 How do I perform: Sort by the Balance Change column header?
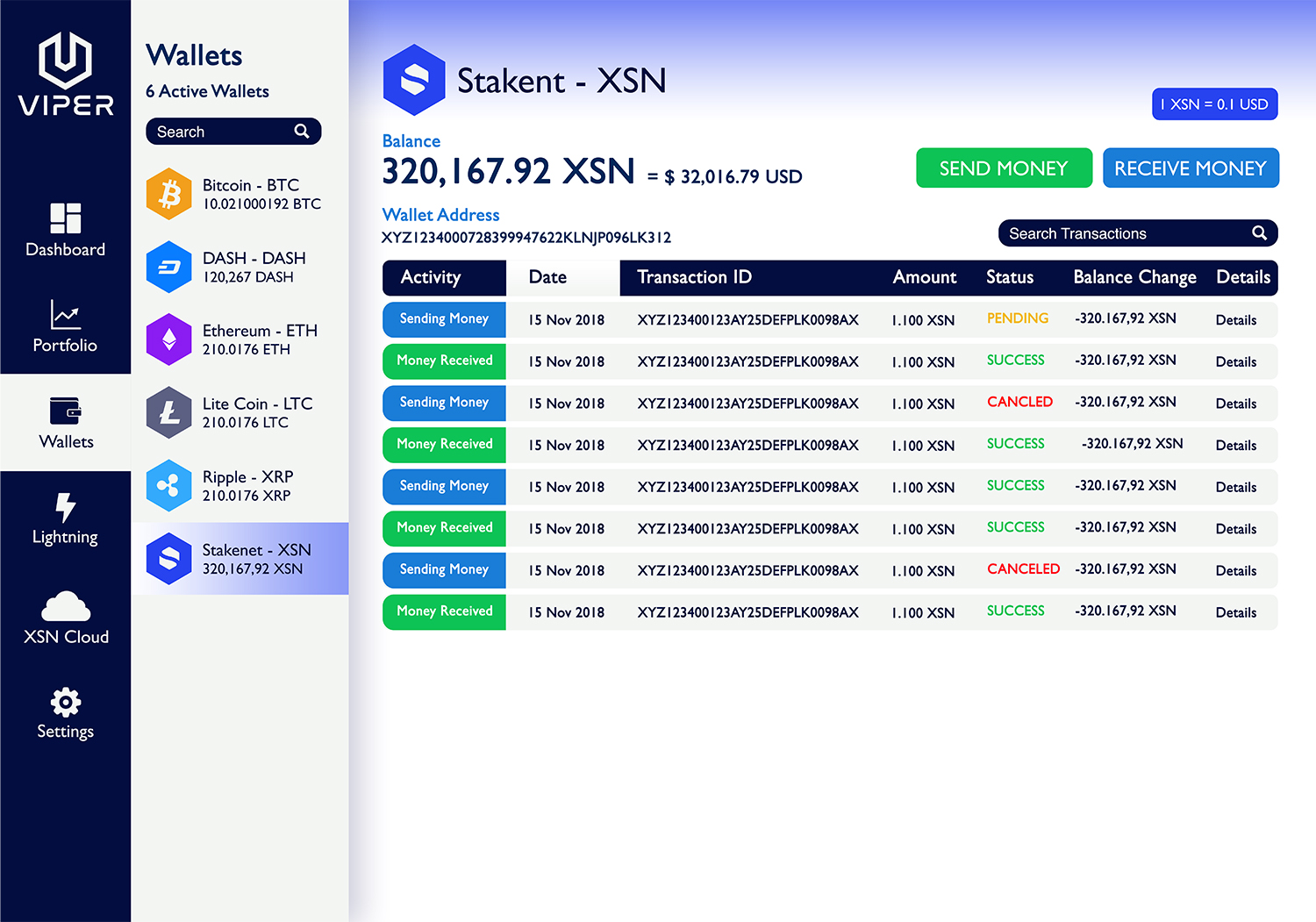click(x=1134, y=277)
